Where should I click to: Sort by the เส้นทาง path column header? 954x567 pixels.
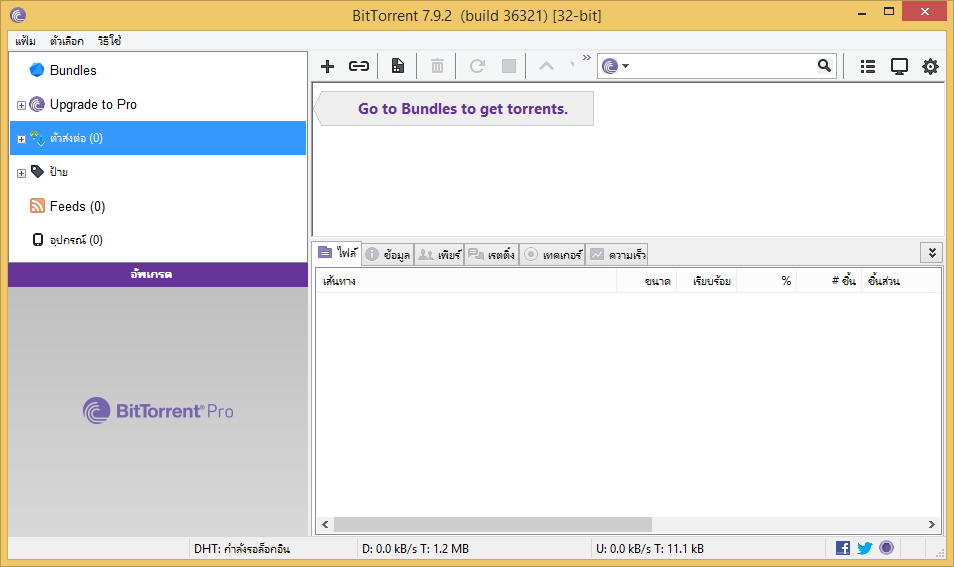pos(466,281)
